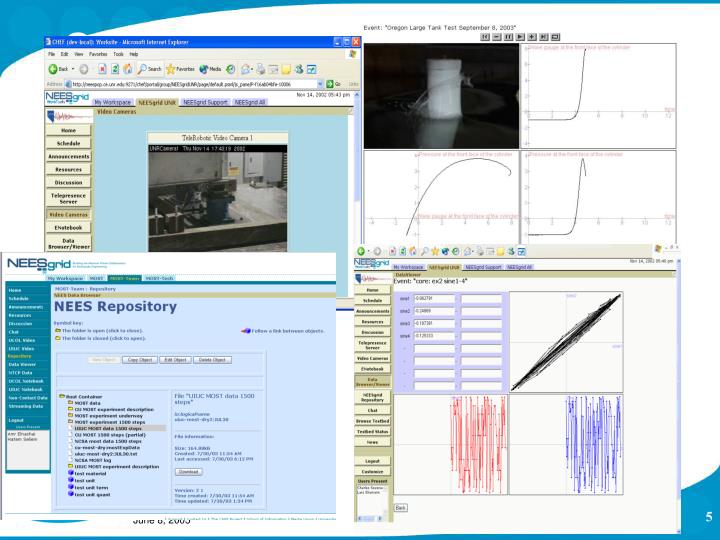Click the Home icon in the top IE toolbar

tap(128, 69)
